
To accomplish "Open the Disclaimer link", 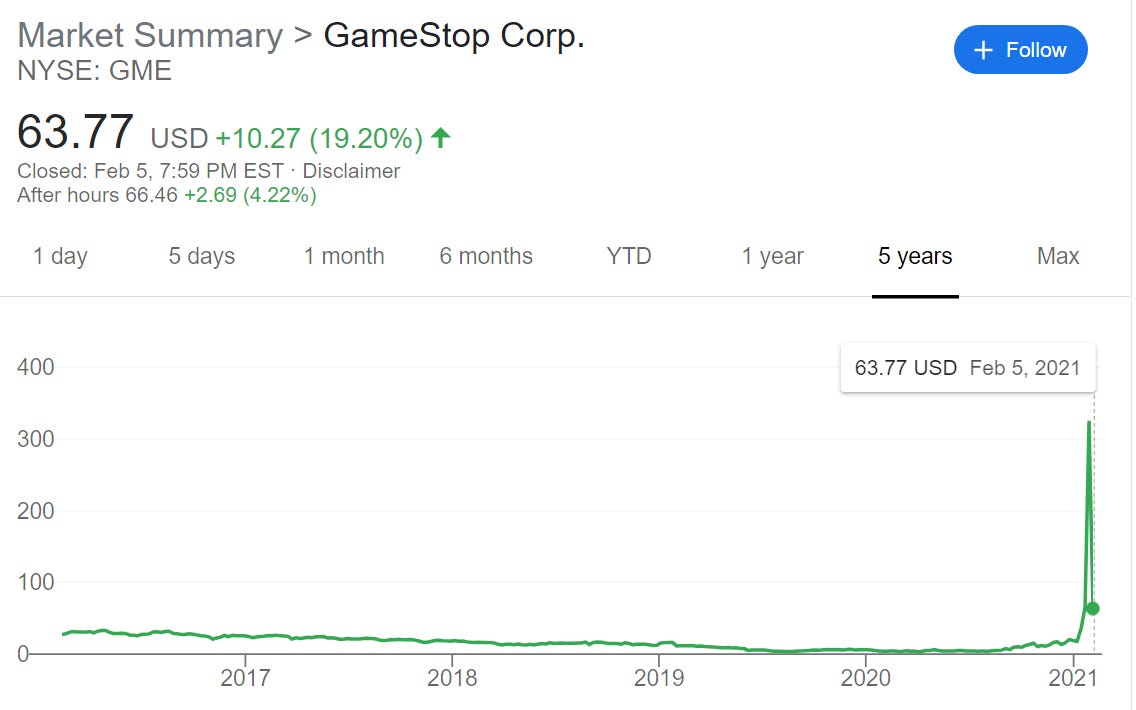I will click(x=351, y=171).
